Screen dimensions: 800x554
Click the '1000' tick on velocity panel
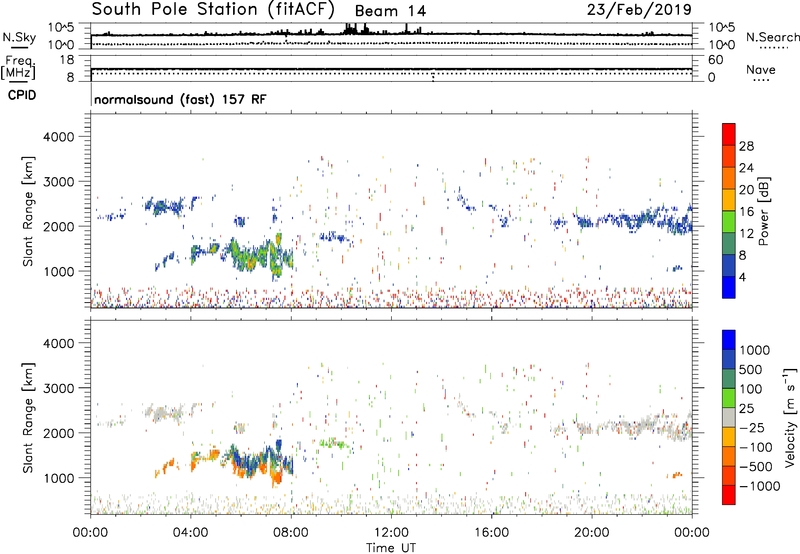click(59, 478)
